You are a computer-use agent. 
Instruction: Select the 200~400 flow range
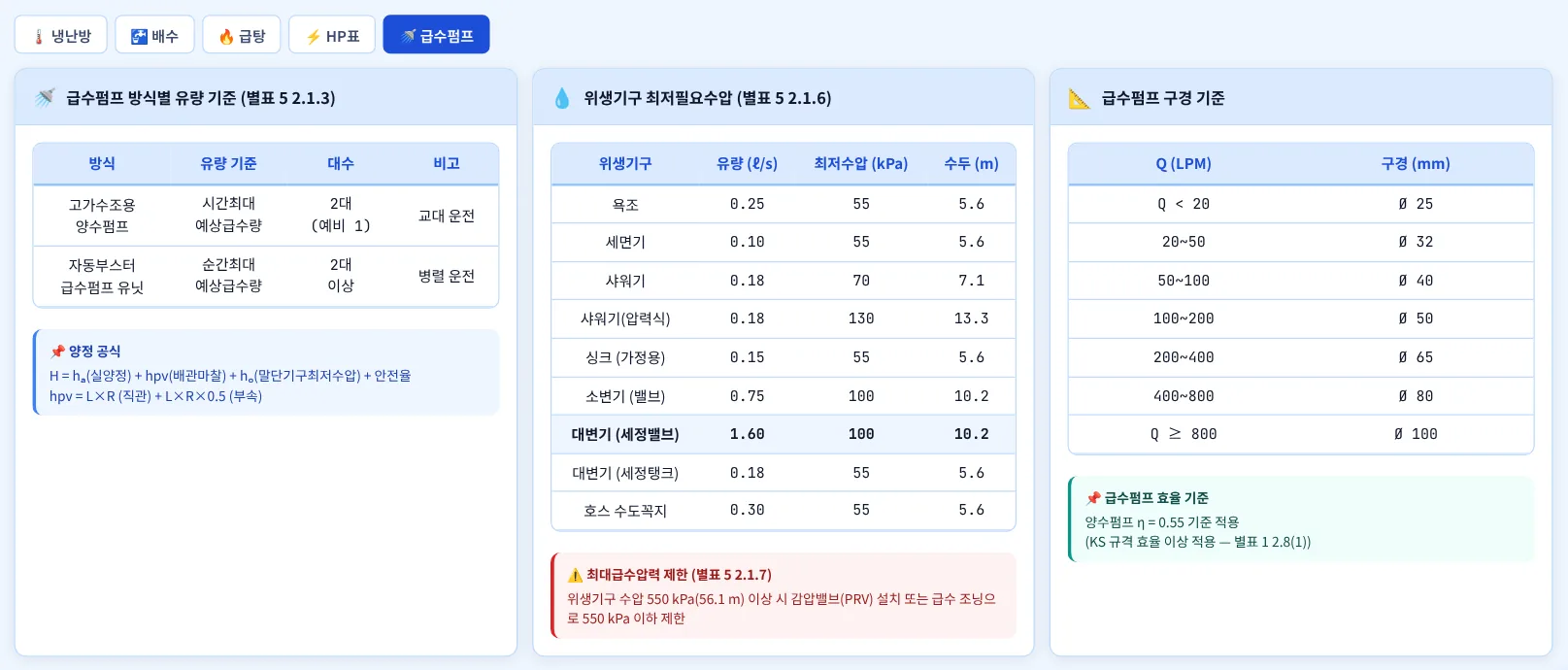(x=1184, y=358)
